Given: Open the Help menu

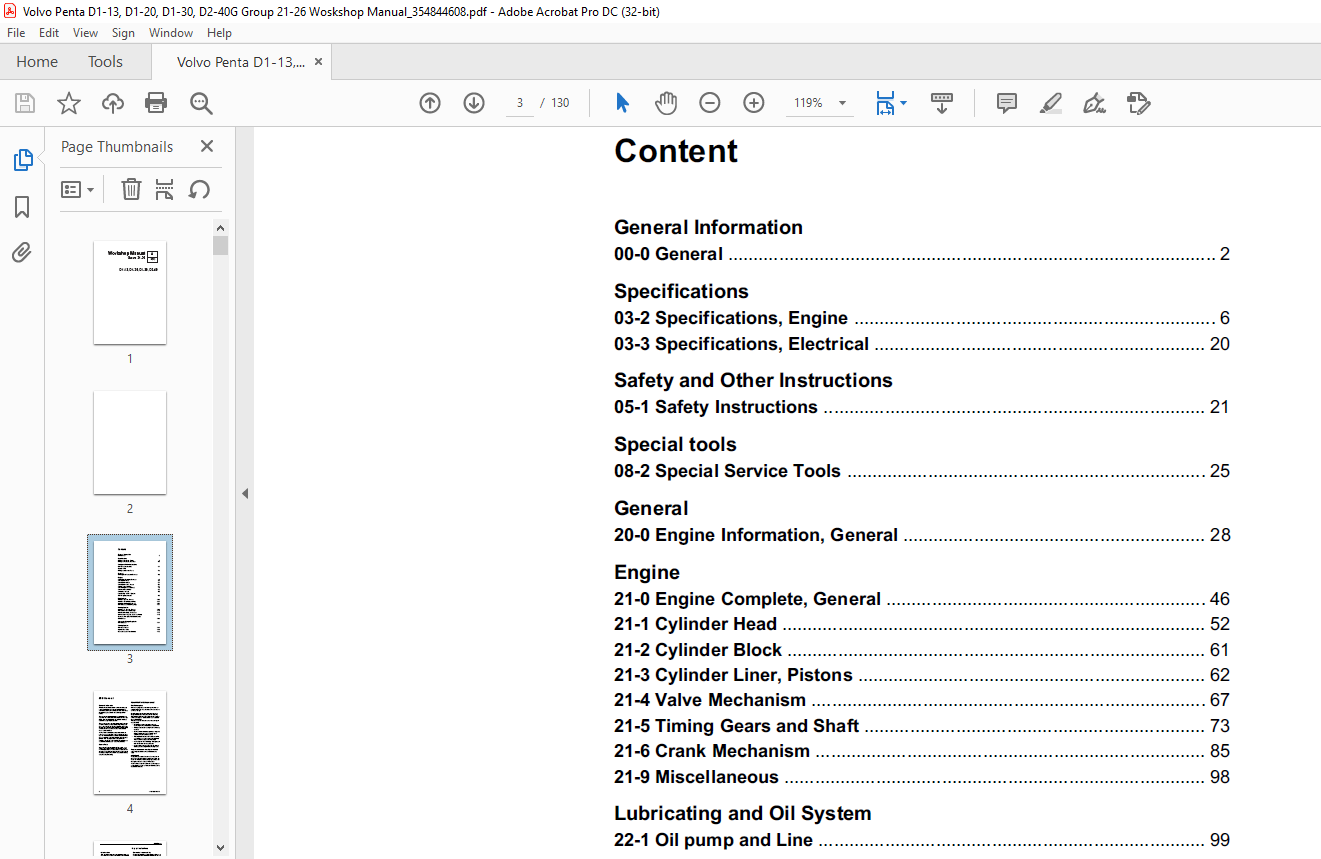Looking at the screenshot, I should point(219,33).
